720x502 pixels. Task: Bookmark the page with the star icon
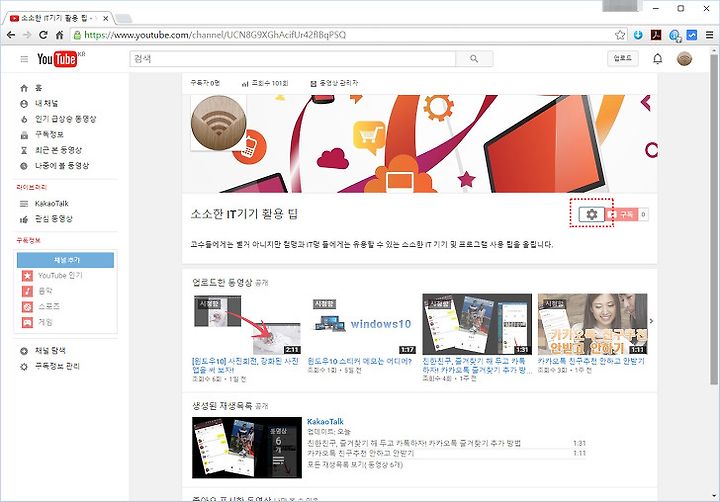click(620, 35)
